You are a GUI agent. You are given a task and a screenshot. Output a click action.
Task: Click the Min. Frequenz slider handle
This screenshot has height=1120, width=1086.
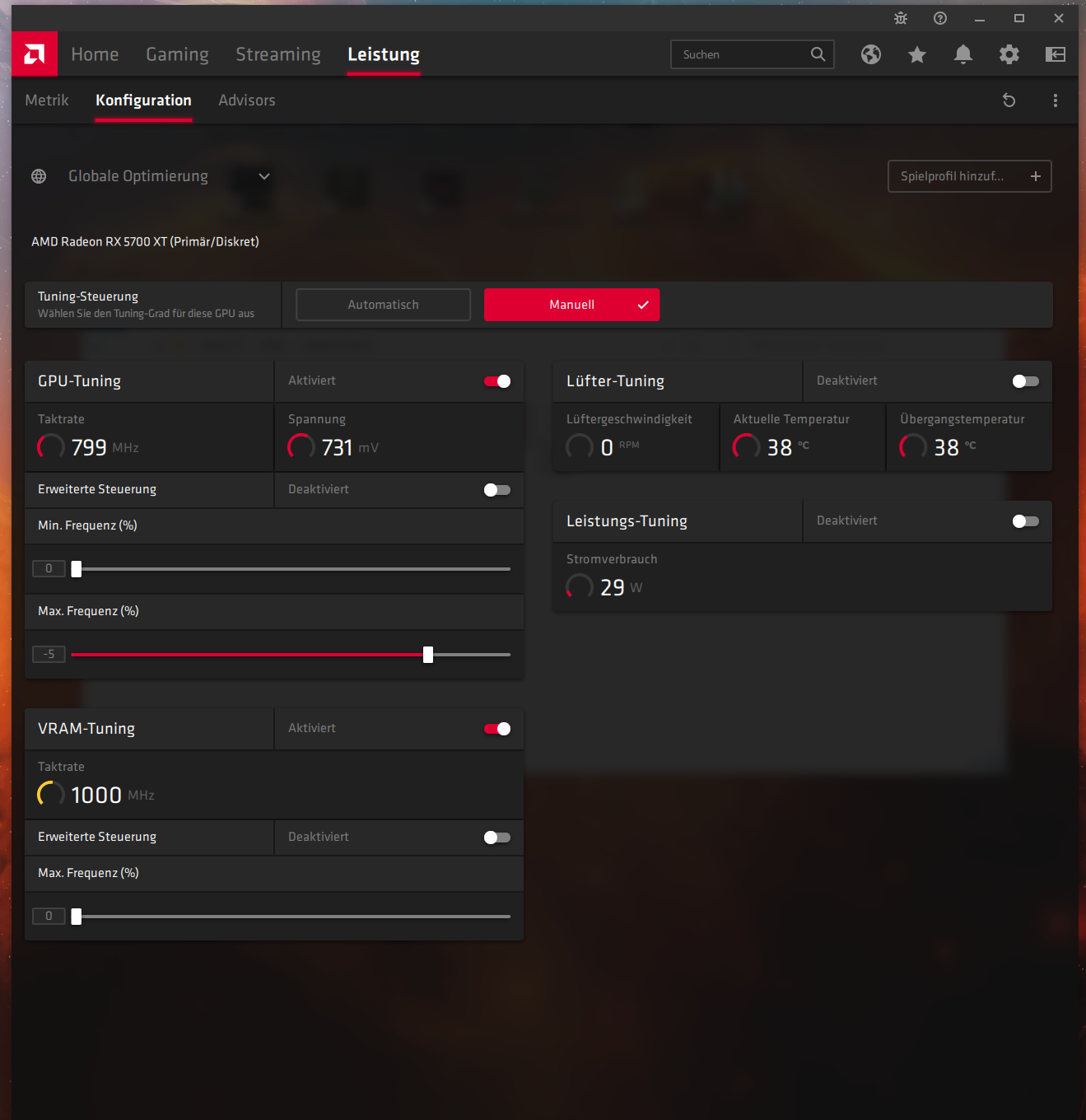tap(77, 569)
